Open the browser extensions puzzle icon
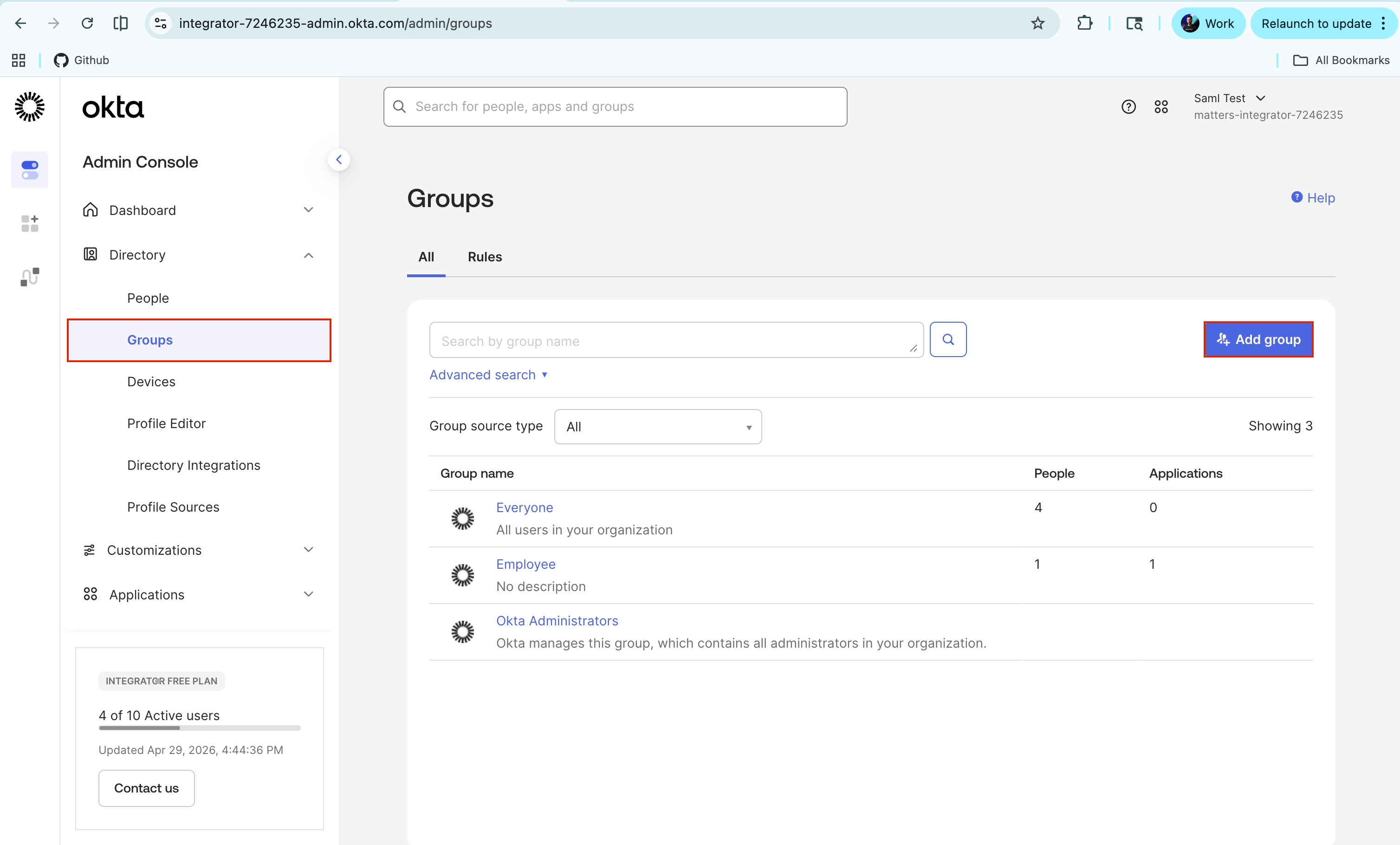The height and width of the screenshot is (845, 1400). [1084, 23]
